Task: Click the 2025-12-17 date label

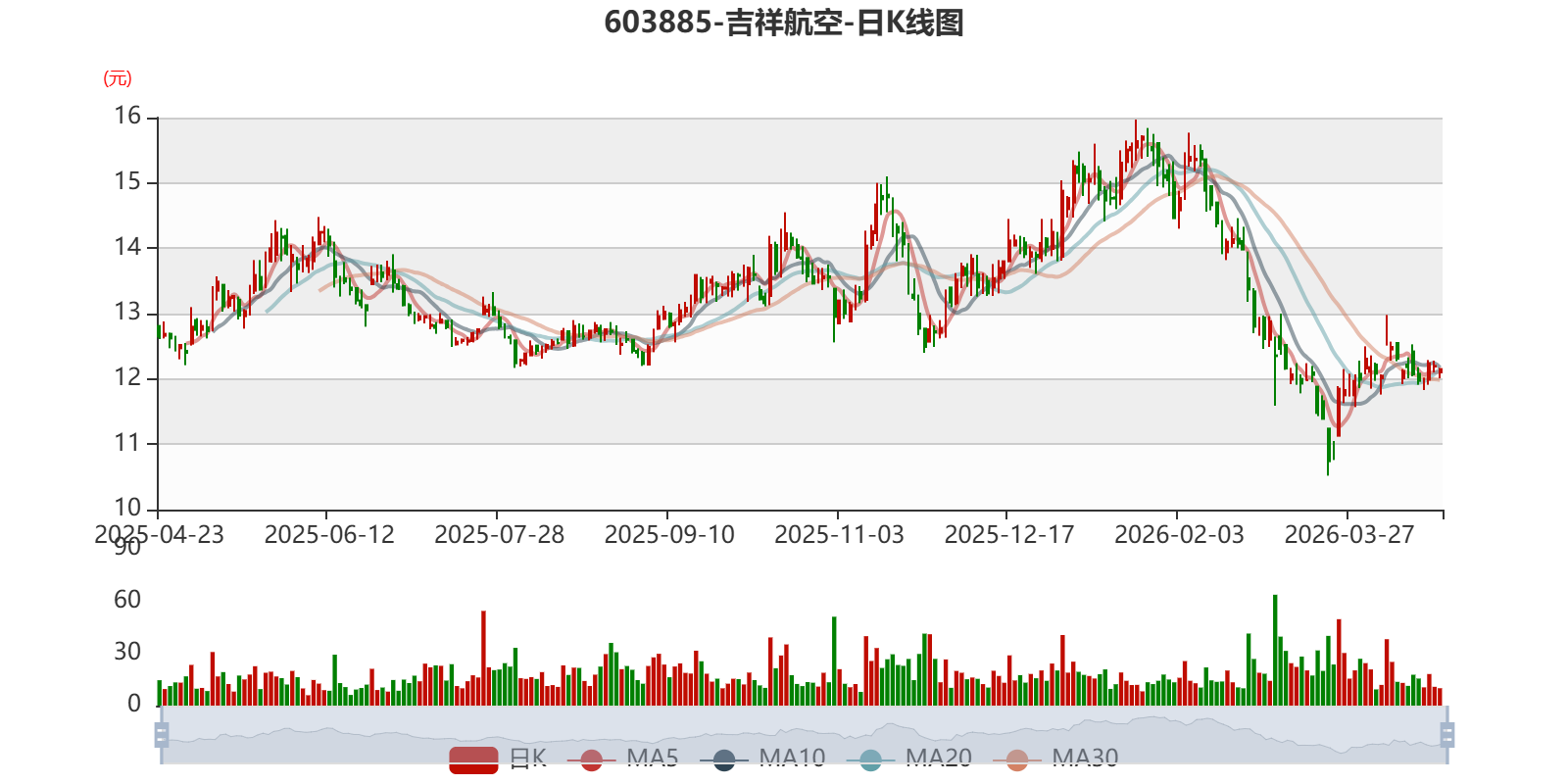Action: pyautogui.click(x=1009, y=535)
